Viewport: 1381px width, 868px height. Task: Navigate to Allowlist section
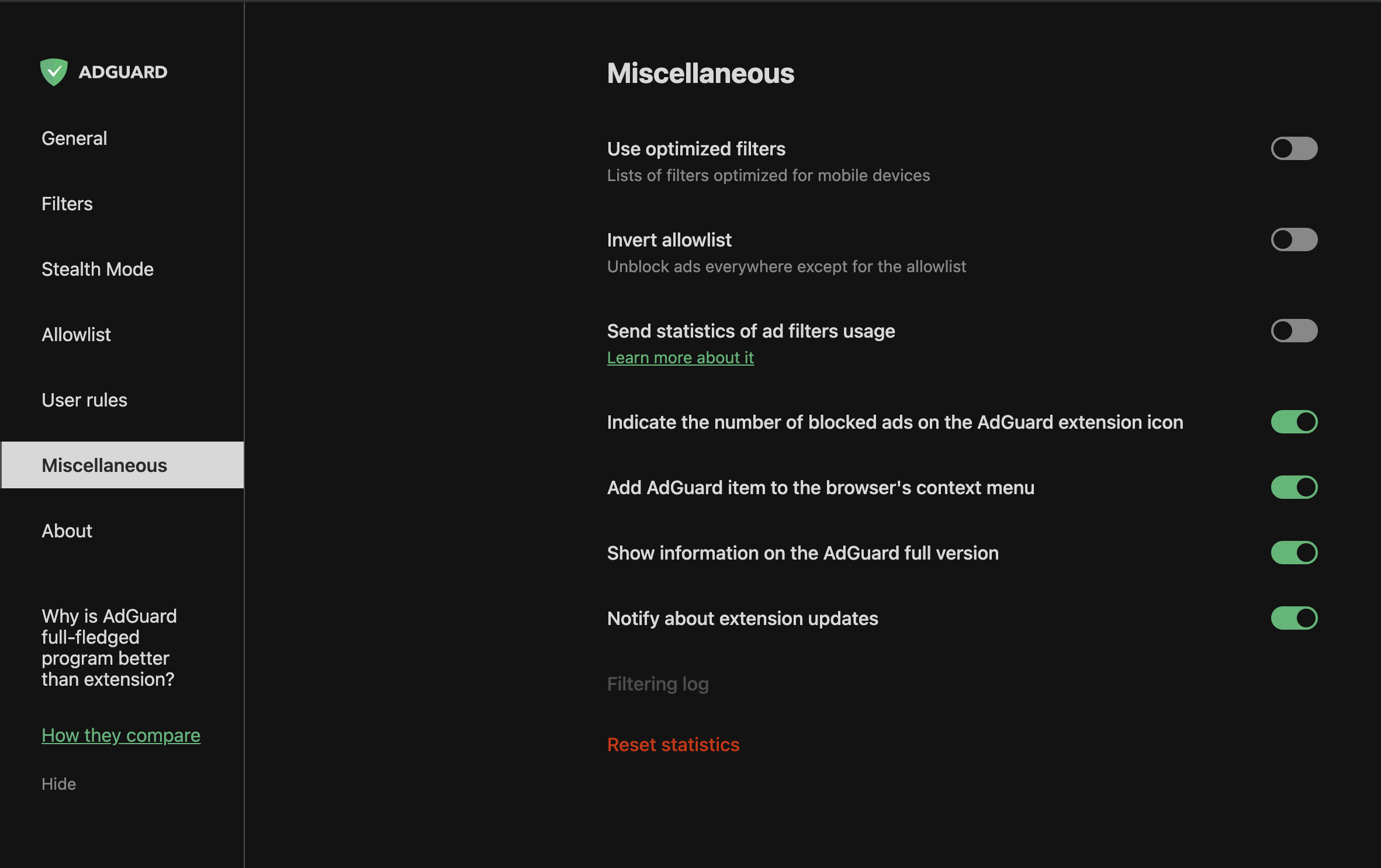pyautogui.click(x=76, y=334)
